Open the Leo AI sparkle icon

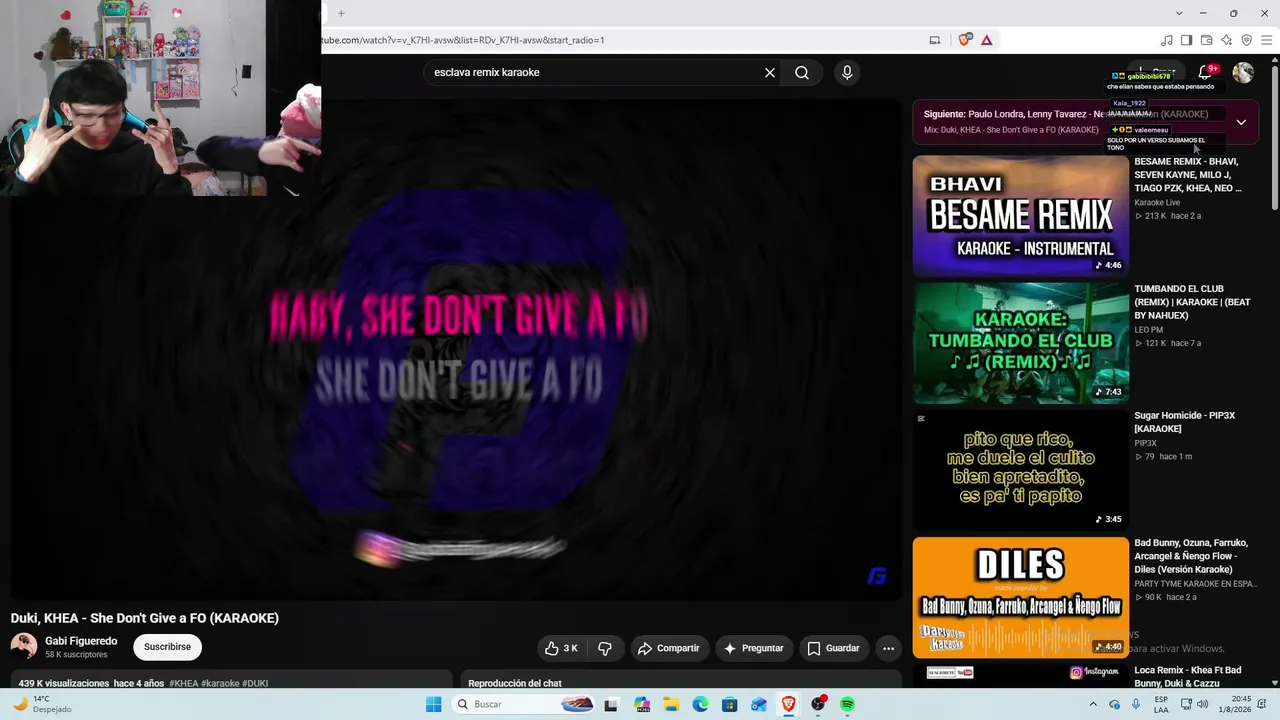tap(1227, 40)
